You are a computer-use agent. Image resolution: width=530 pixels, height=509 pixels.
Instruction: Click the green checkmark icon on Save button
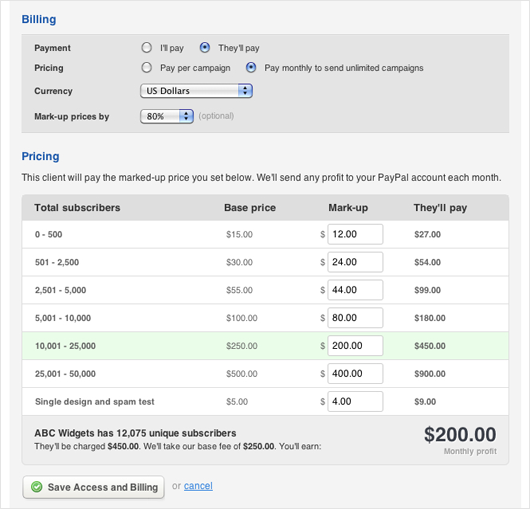[37, 487]
